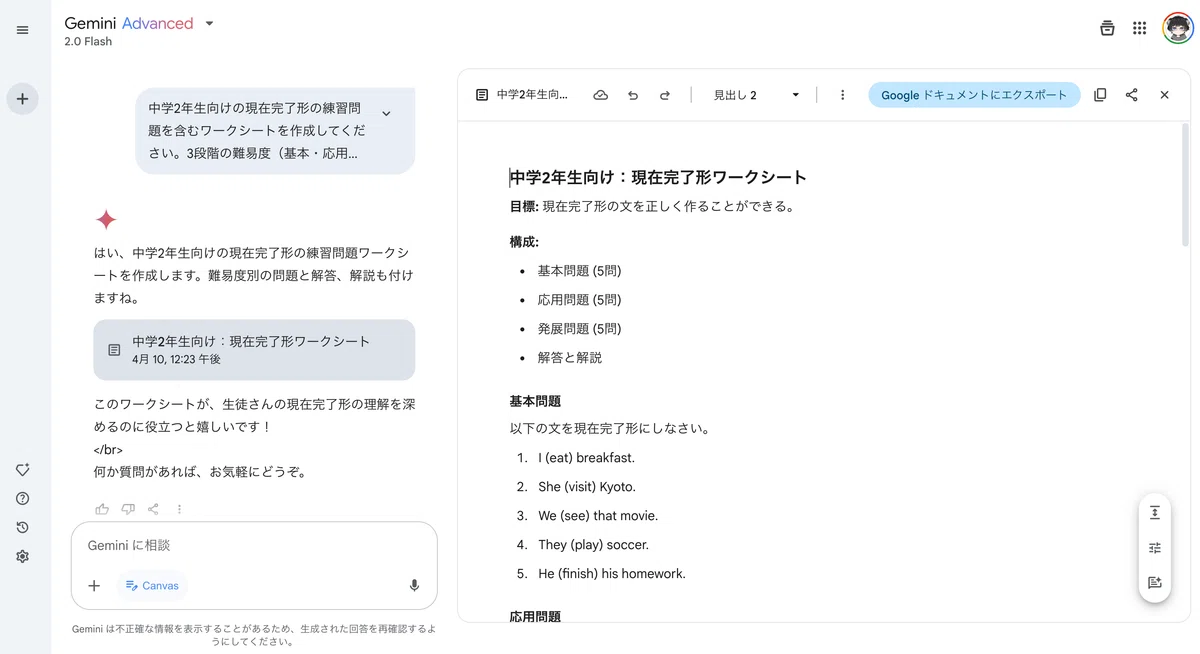Open canvas toolbar more options menu
This screenshot has width=1200, height=654.
click(842, 95)
